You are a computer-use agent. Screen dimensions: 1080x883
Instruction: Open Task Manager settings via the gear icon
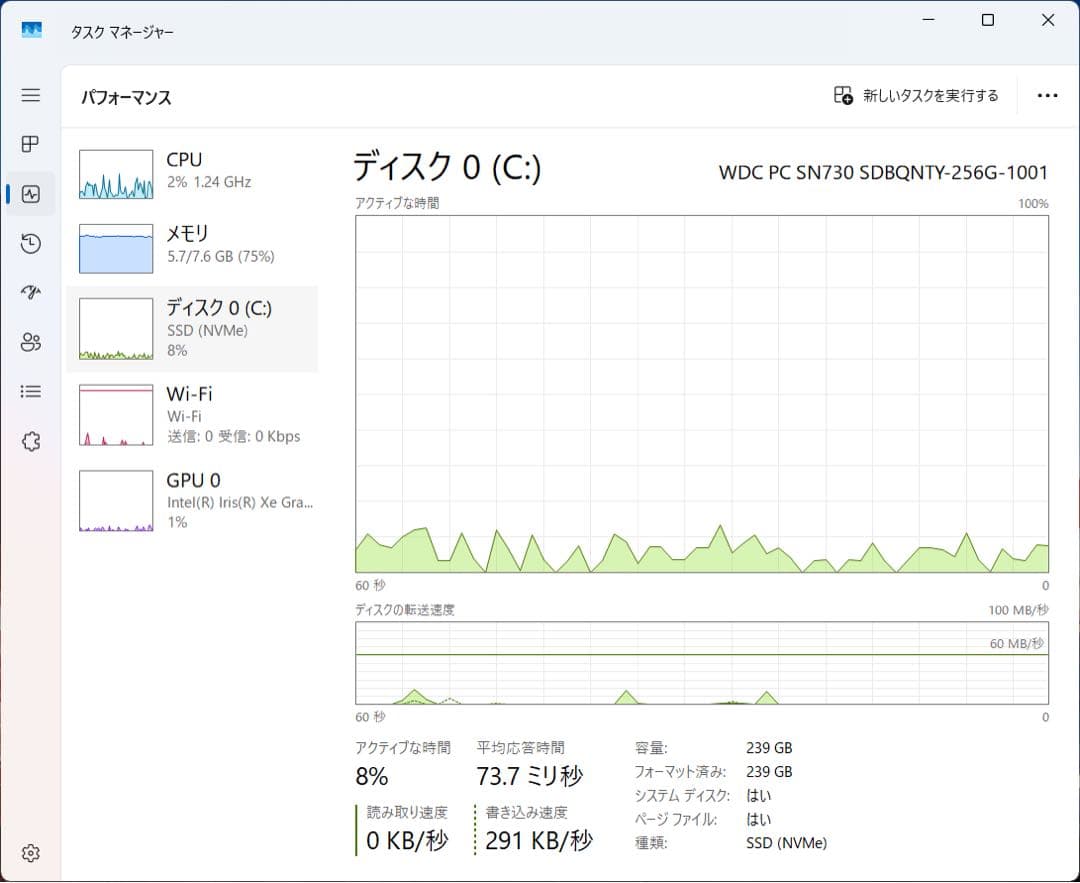(30, 852)
